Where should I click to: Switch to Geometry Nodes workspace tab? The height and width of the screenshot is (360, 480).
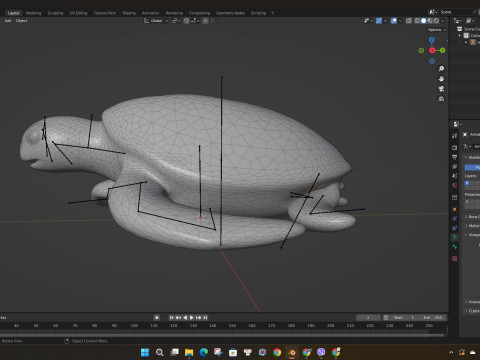tap(230, 13)
